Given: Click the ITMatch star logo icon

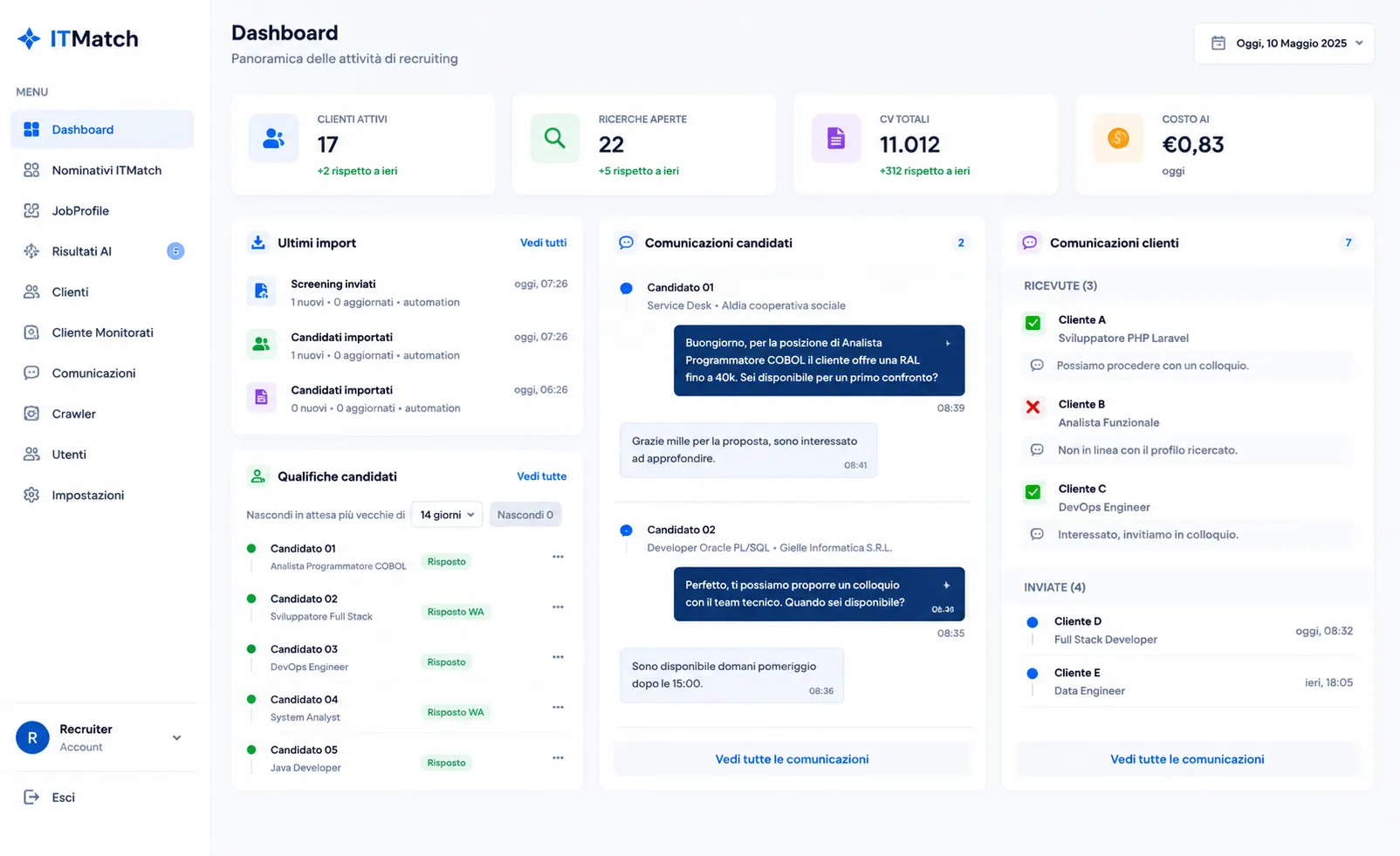Looking at the screenshot, I should tap(29, 38).
